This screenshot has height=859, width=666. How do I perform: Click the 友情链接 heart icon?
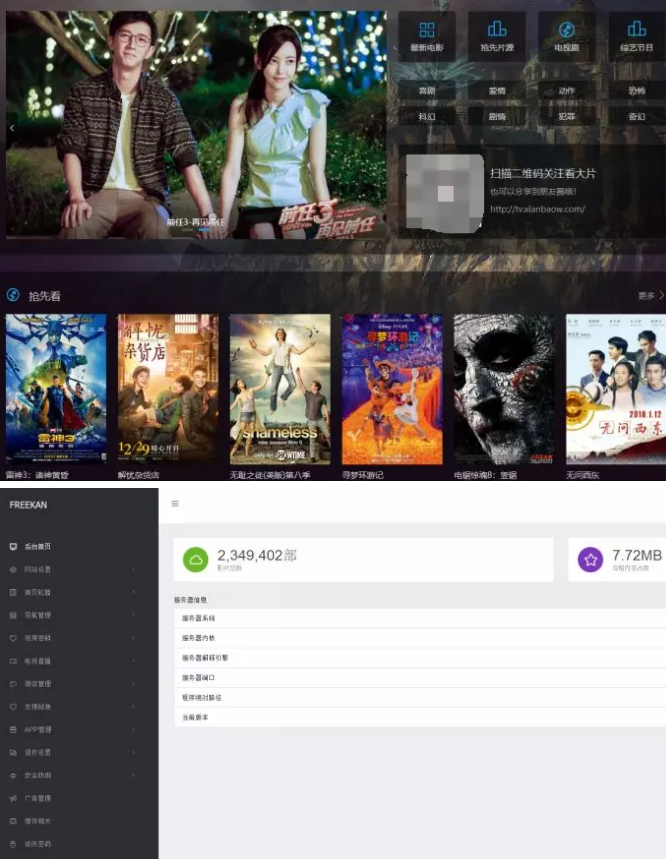[x=13, y=707]
